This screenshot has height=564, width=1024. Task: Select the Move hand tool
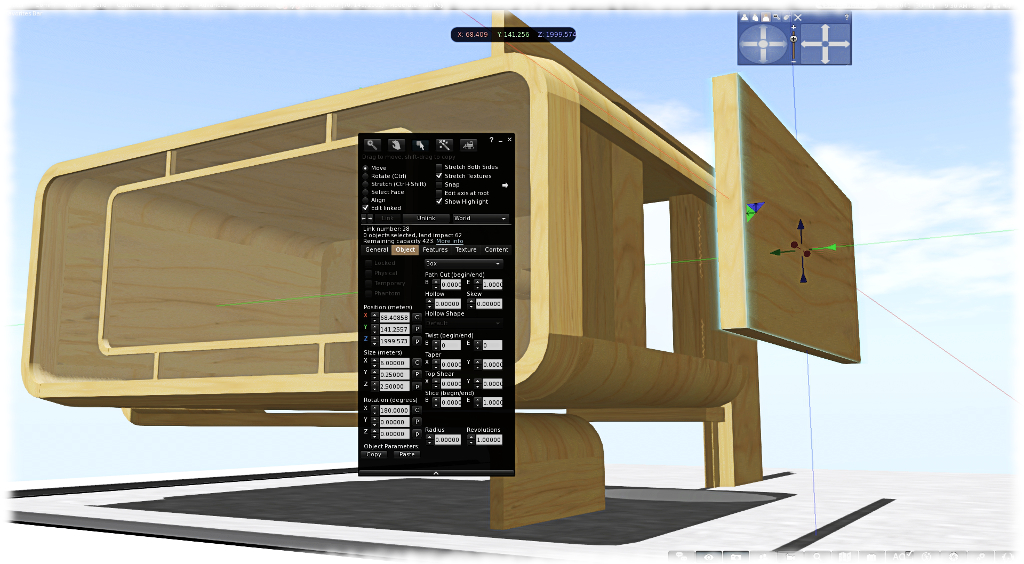[396, 145]
